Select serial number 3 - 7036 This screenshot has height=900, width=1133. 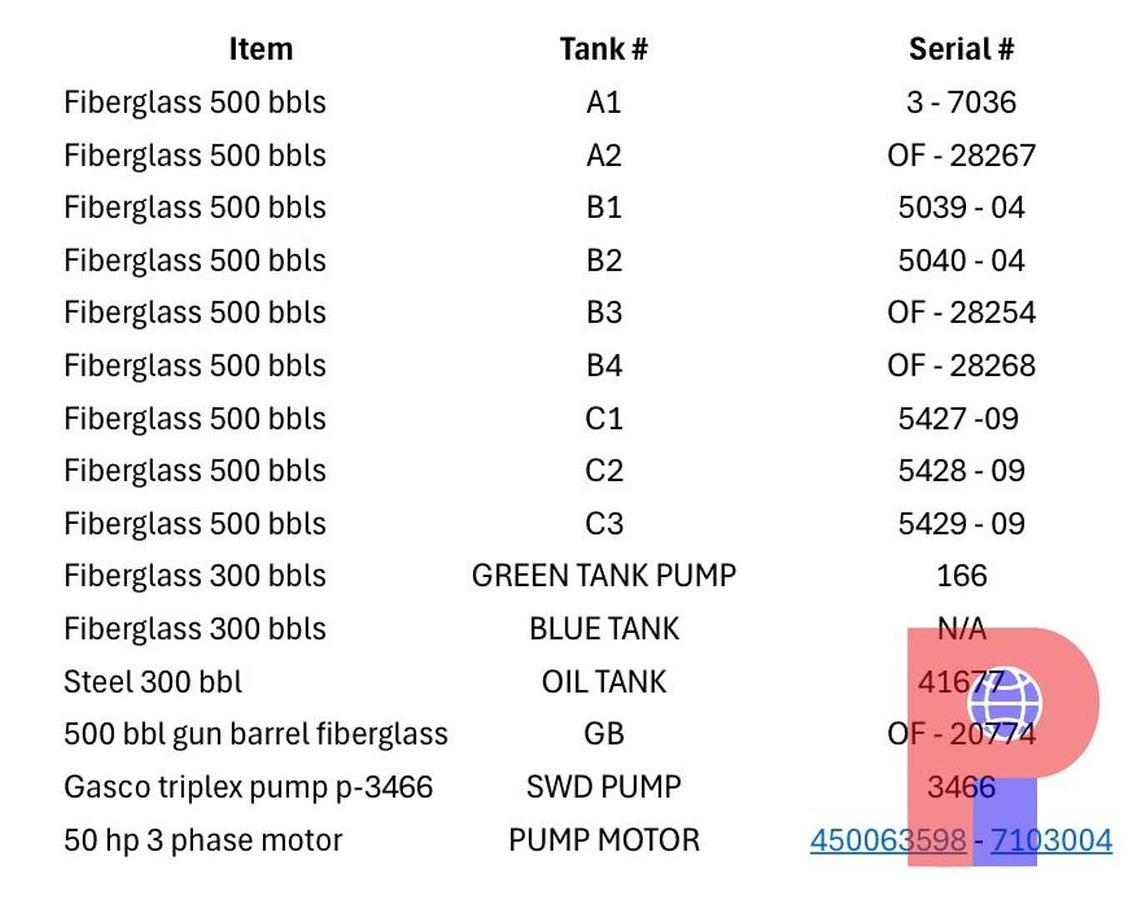(x=961, y=102)
